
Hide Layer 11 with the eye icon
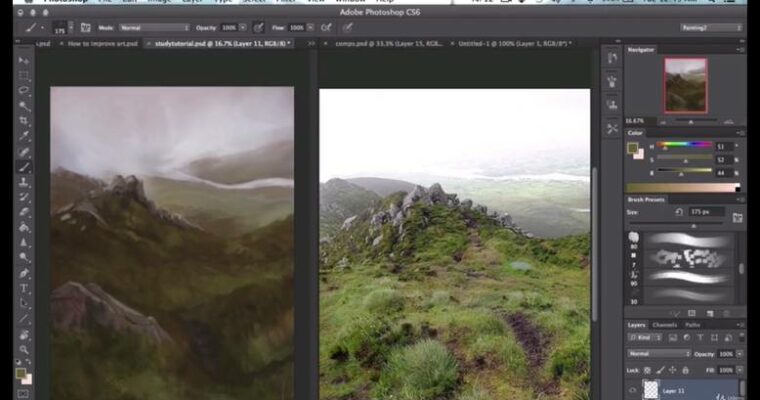(x=633, y=390)
